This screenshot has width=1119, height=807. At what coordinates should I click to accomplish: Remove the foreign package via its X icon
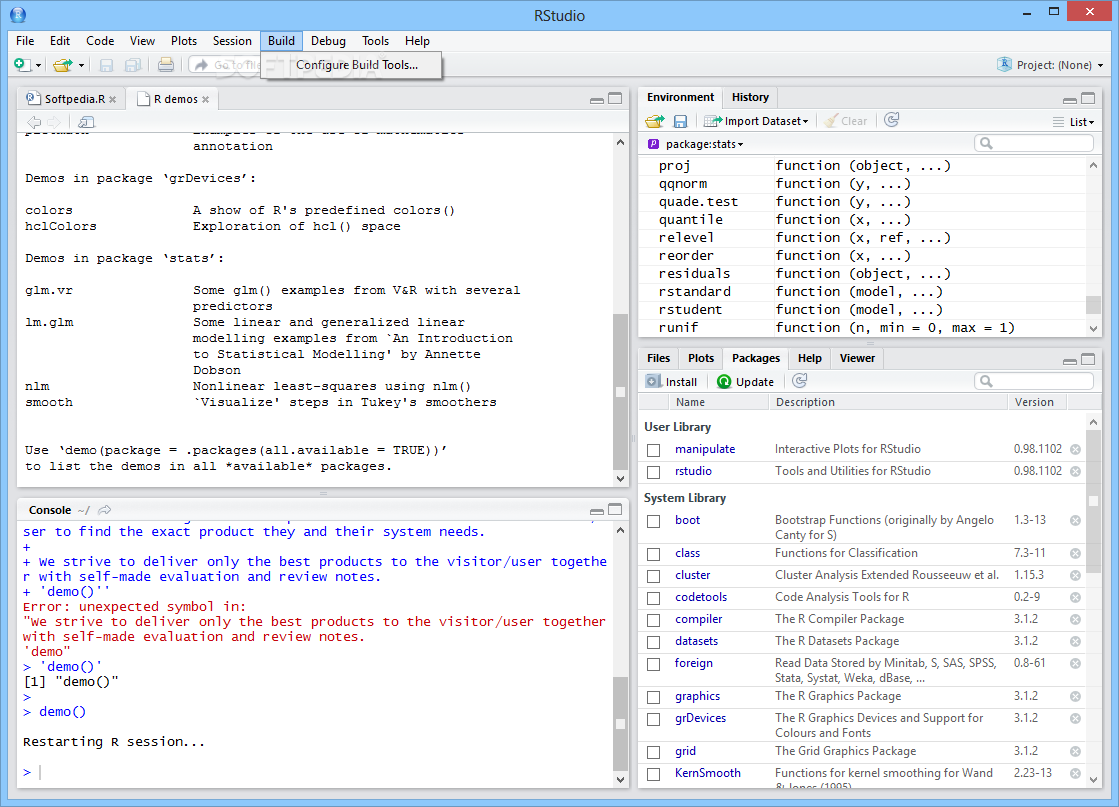coord(1075,664)
